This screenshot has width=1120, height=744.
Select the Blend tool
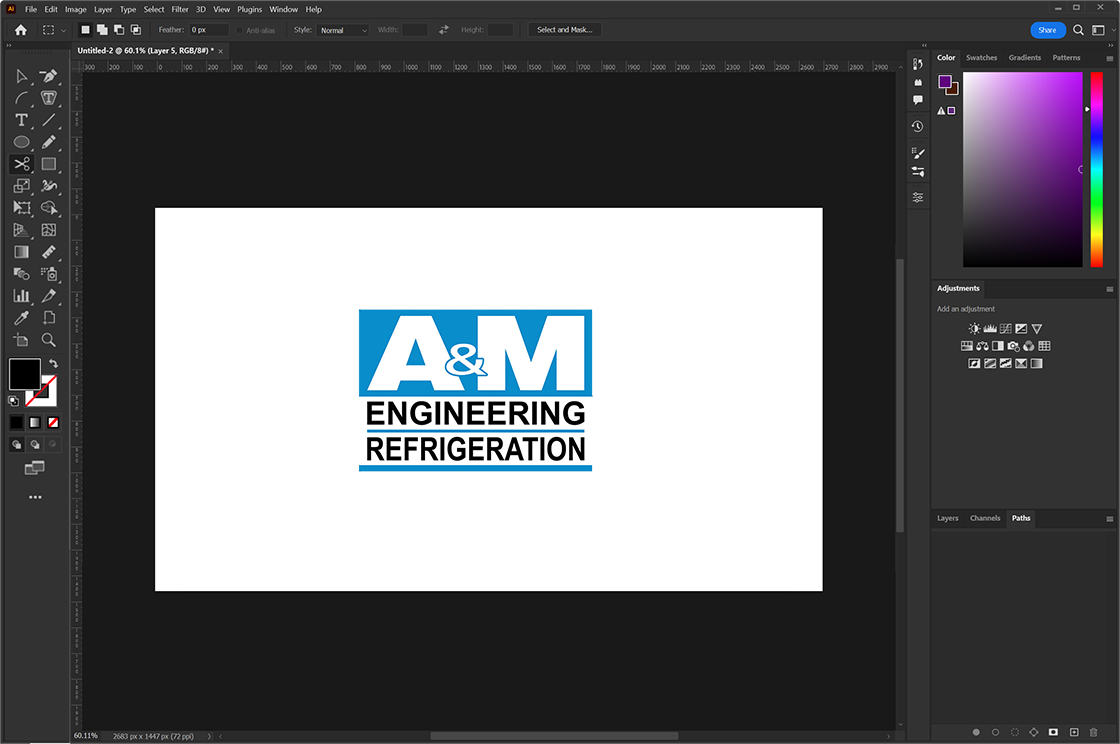tap(21, 274)
